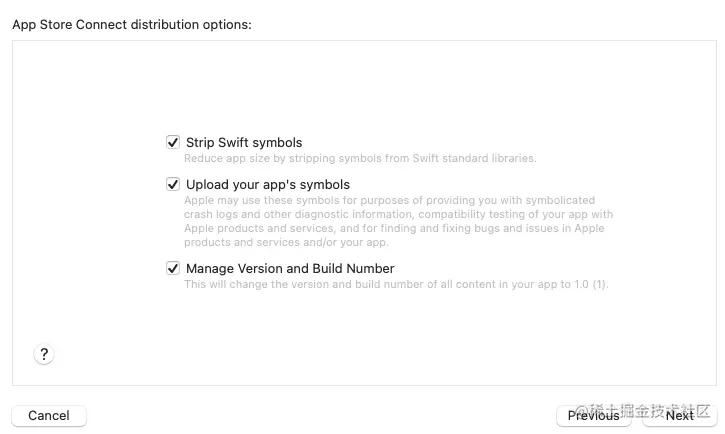Uncheck the Strip Swift symbols checkbox
The height and width of the screenshot is (434, 725).
click(x=173, y=142)
